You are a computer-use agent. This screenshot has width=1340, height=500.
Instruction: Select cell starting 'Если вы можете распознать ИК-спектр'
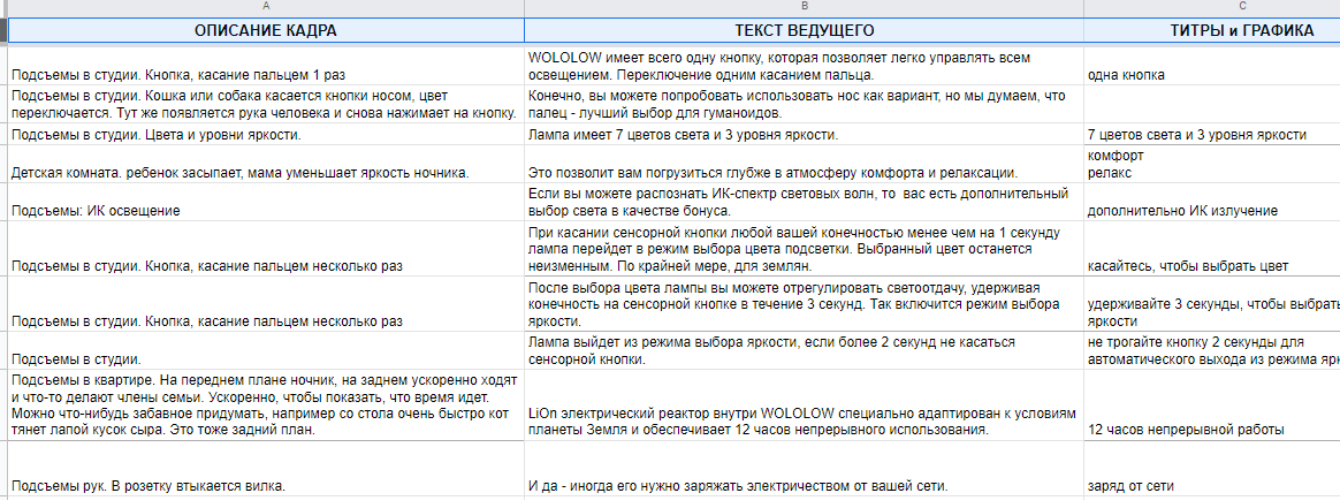804,202
